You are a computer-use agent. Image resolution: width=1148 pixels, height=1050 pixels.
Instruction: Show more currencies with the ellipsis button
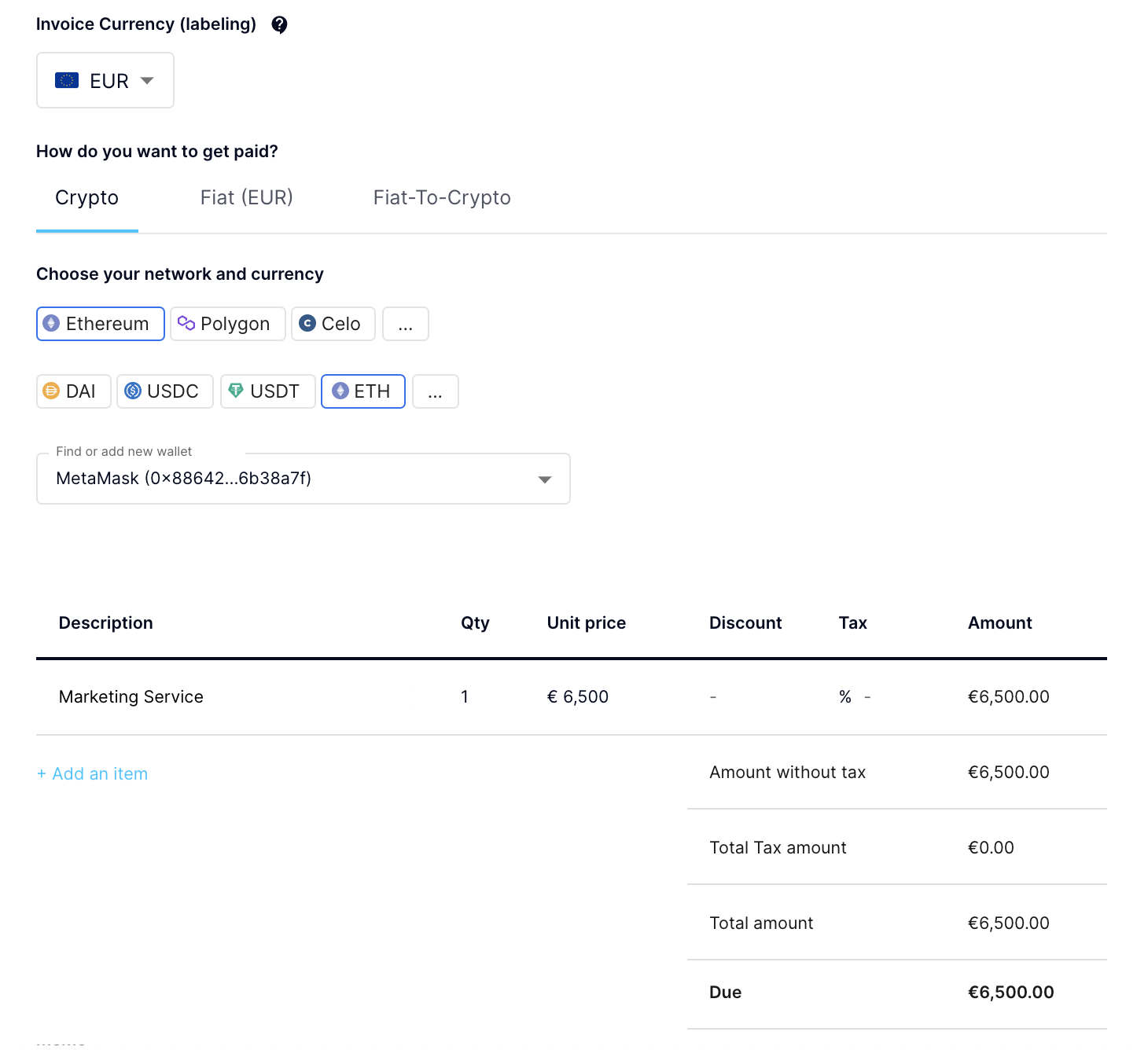436,391
